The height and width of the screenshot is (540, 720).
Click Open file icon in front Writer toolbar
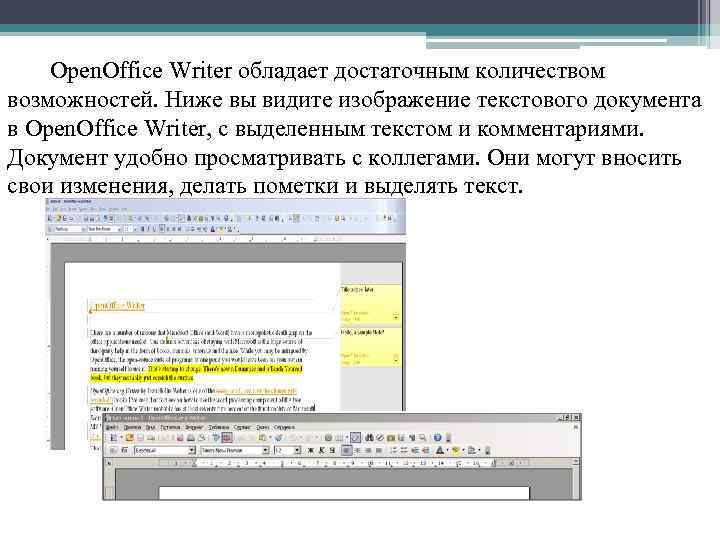[x=129, y=438]
